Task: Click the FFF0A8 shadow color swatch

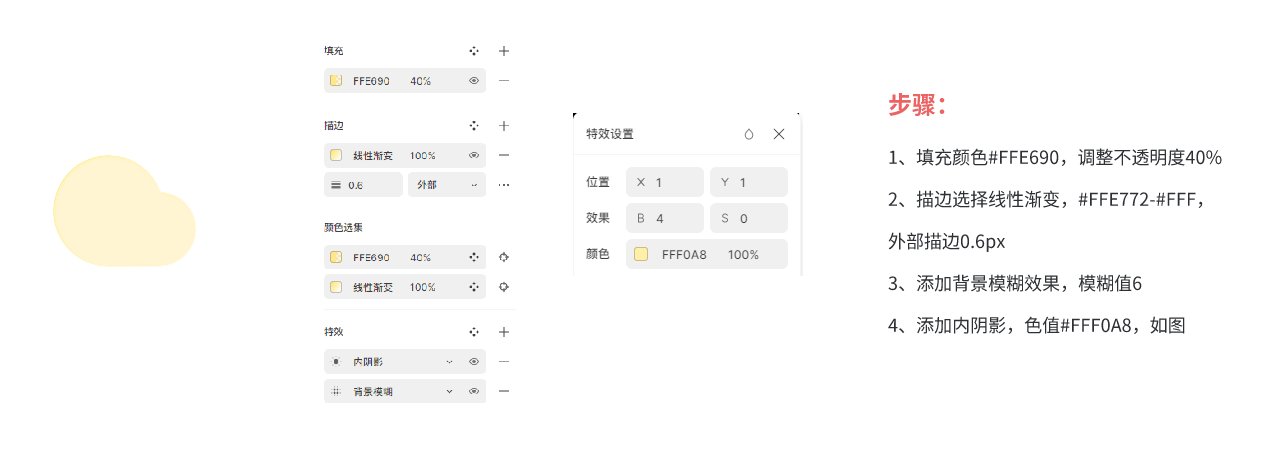Action: (641, 254)
